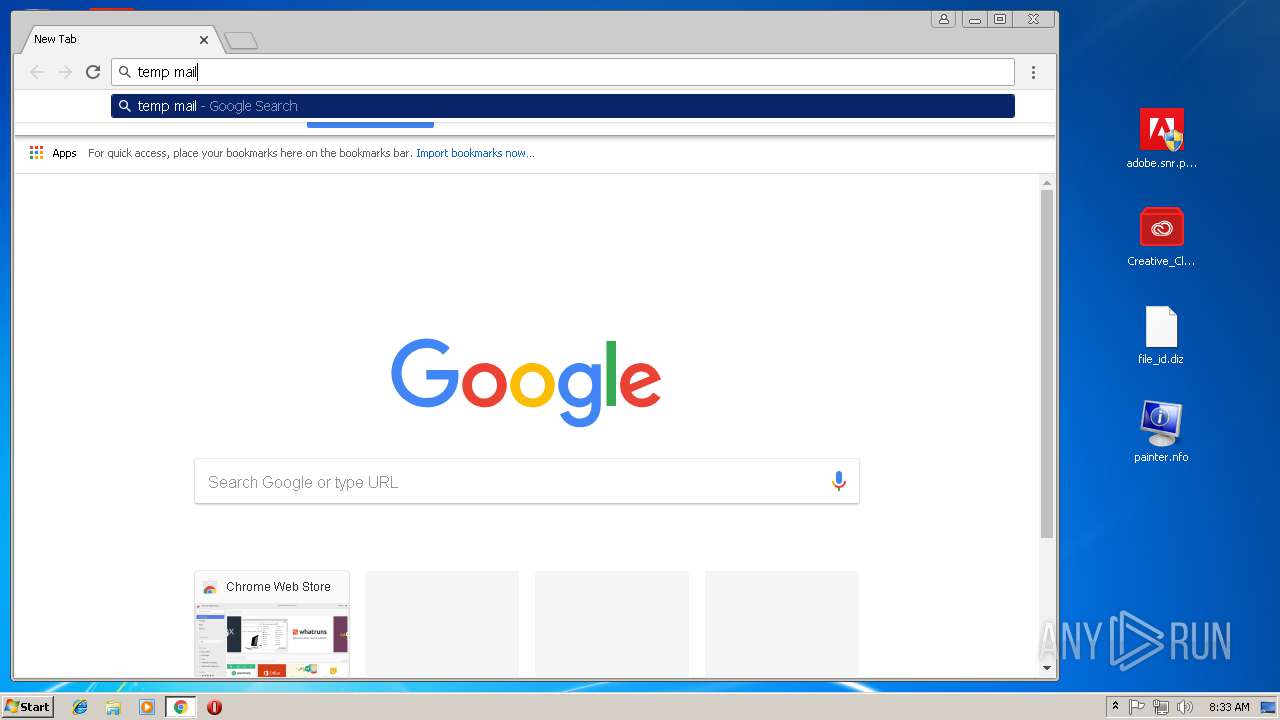Select file_id.diz desktop file
1280x720 pixels.
point(1161,335)
